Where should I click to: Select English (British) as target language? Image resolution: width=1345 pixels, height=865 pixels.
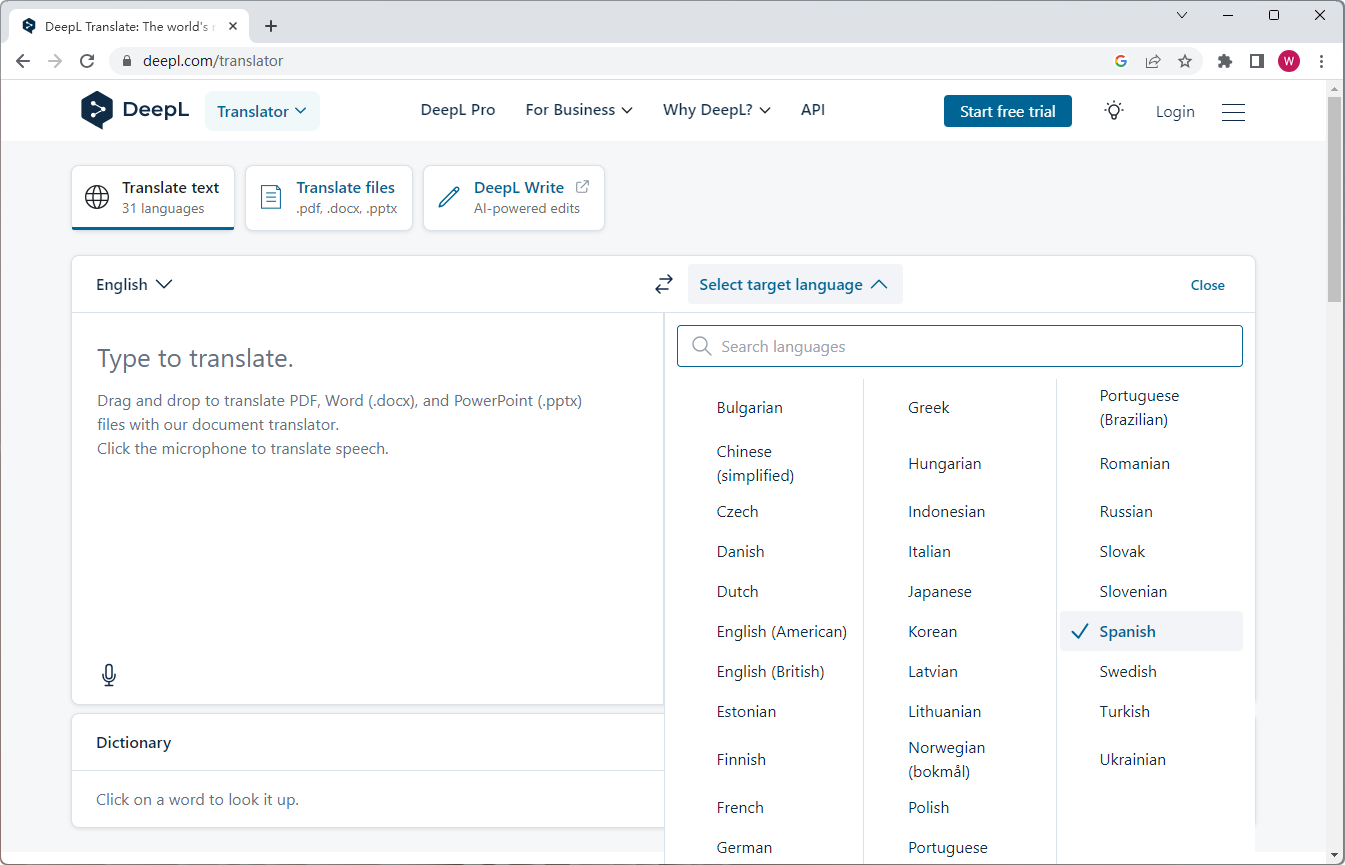click(x=770, y=672)
